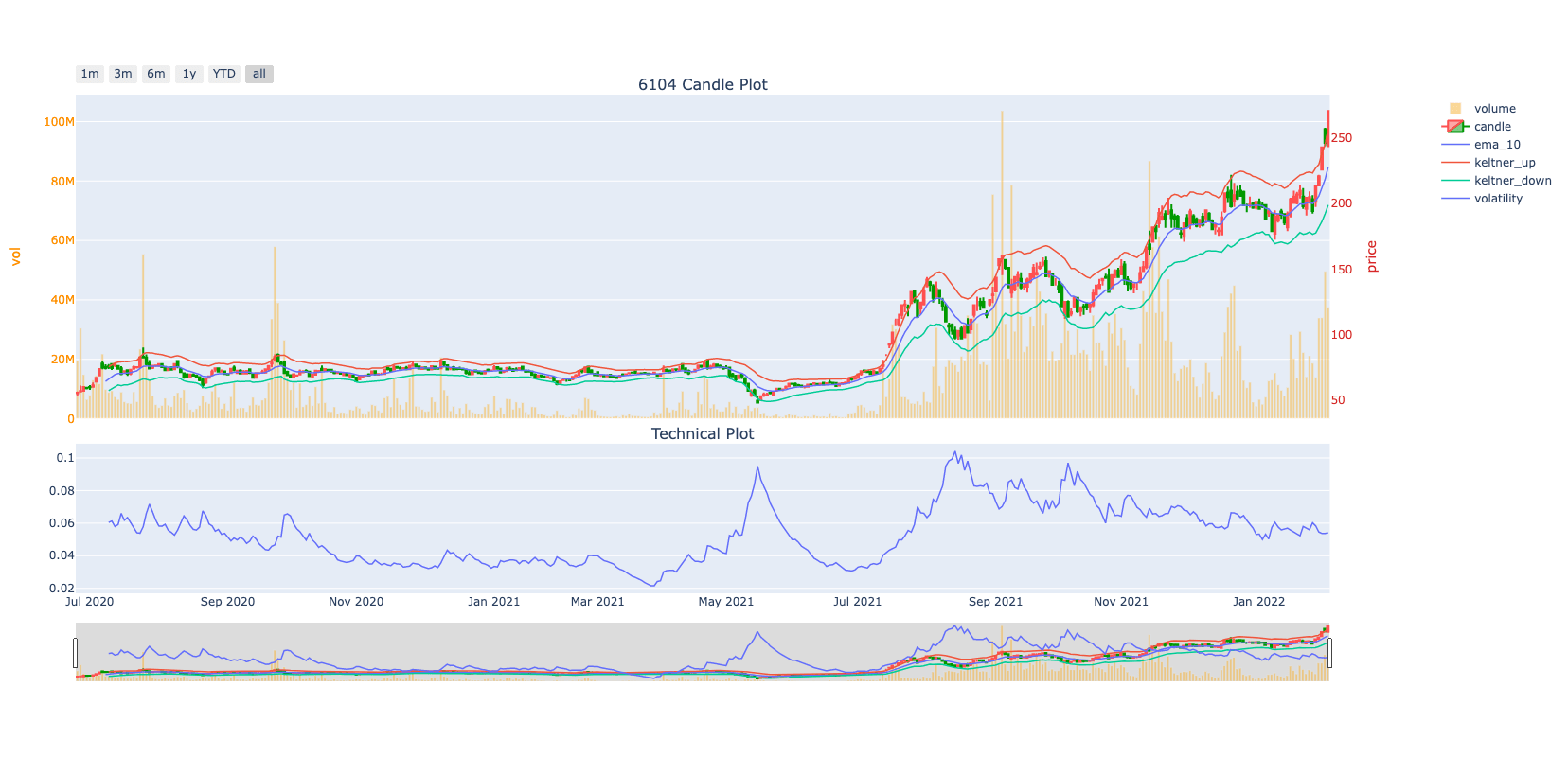Hide the keltner_up legend entry

click(x=1504, y=163)
